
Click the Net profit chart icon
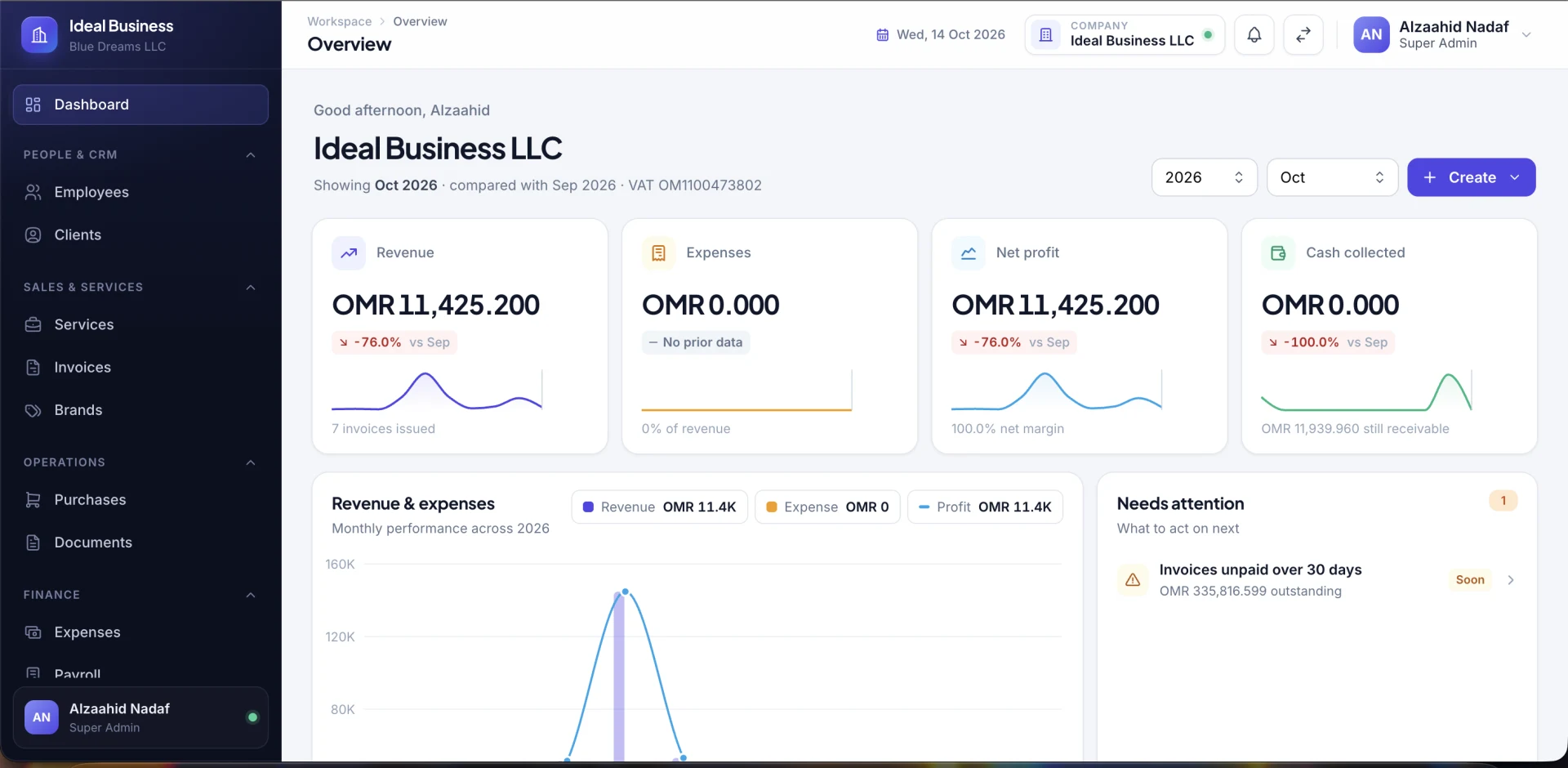(x=969, y=253)
